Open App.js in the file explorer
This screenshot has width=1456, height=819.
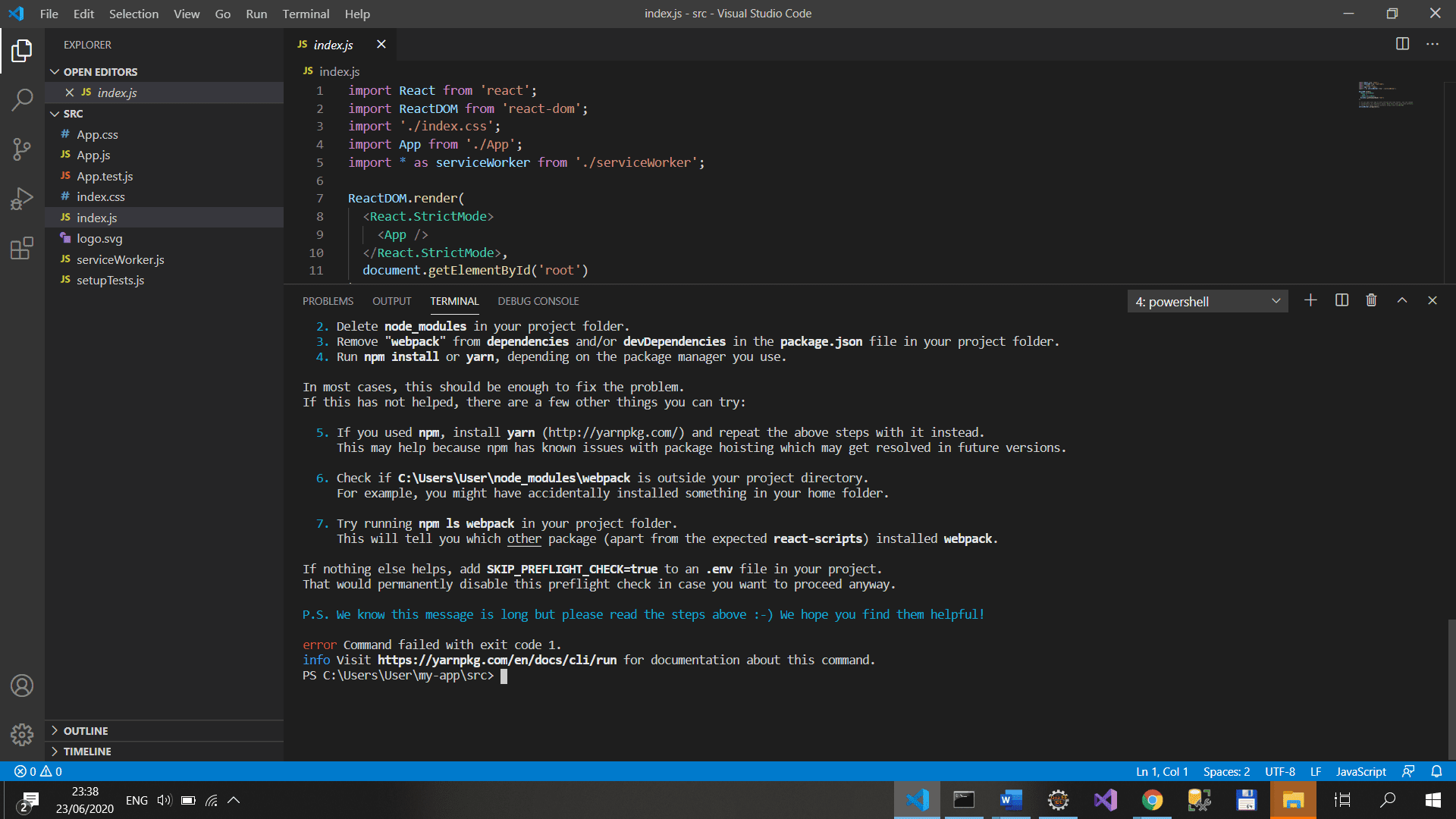(165, 155)
